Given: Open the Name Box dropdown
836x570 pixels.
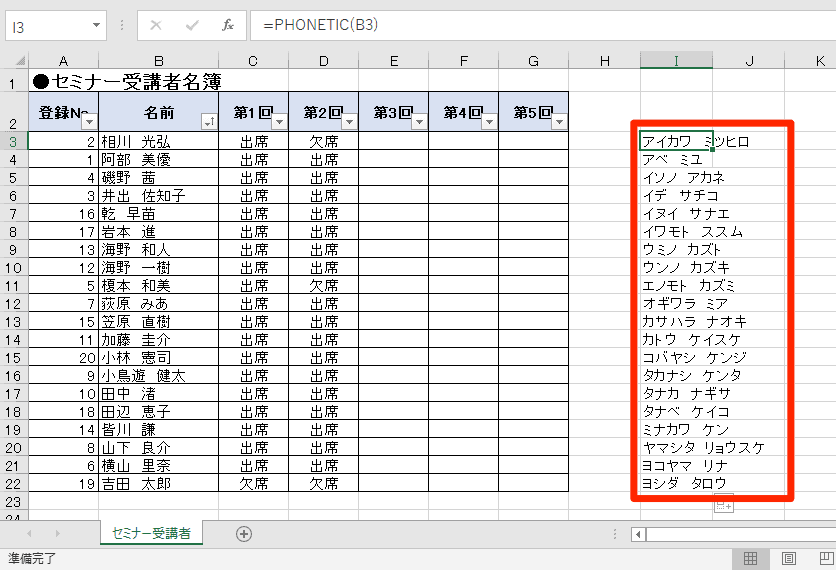Looking at the screenshot, I should coord(97,25).
